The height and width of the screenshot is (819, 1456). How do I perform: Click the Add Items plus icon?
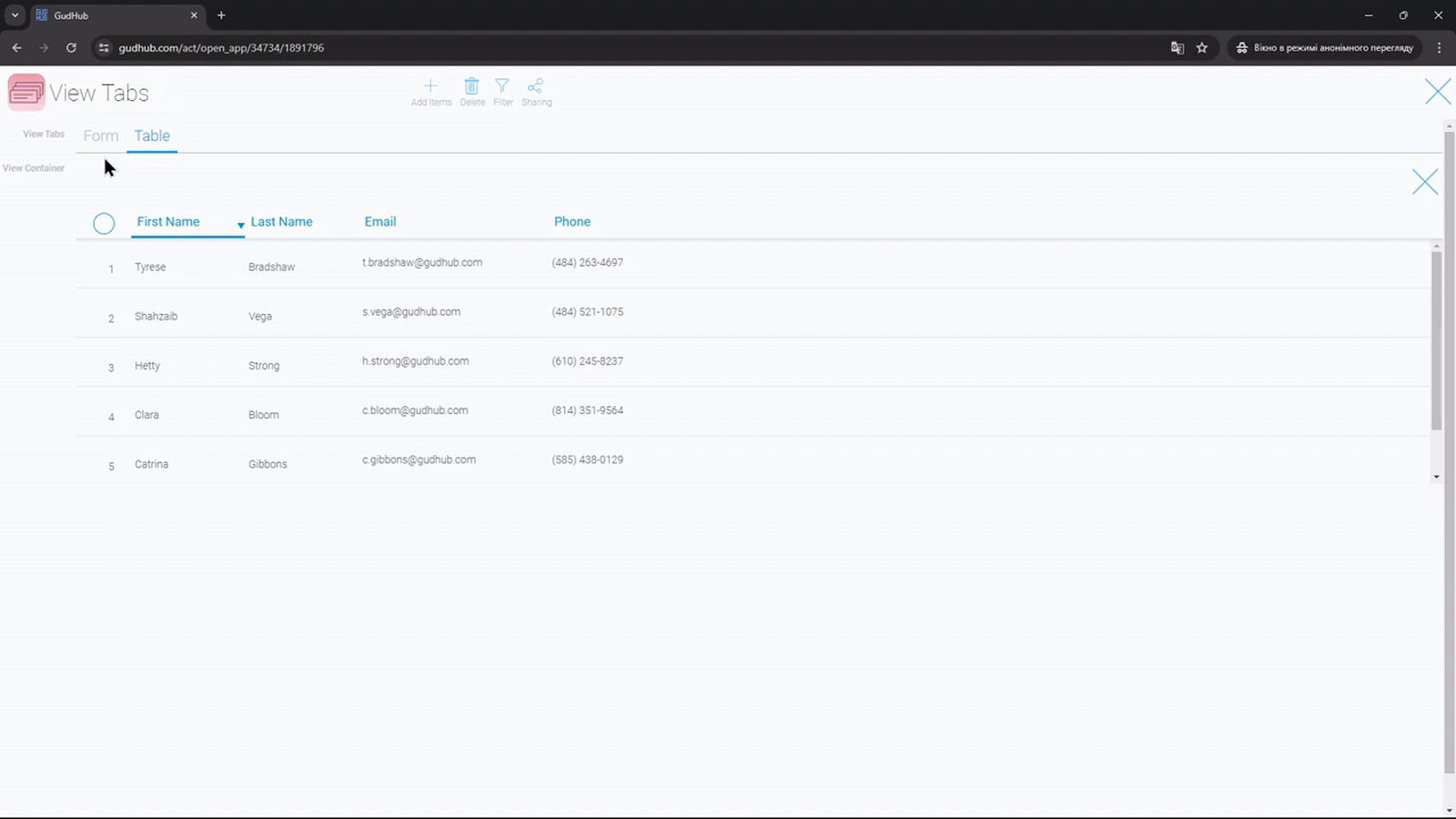click(430, 86)
